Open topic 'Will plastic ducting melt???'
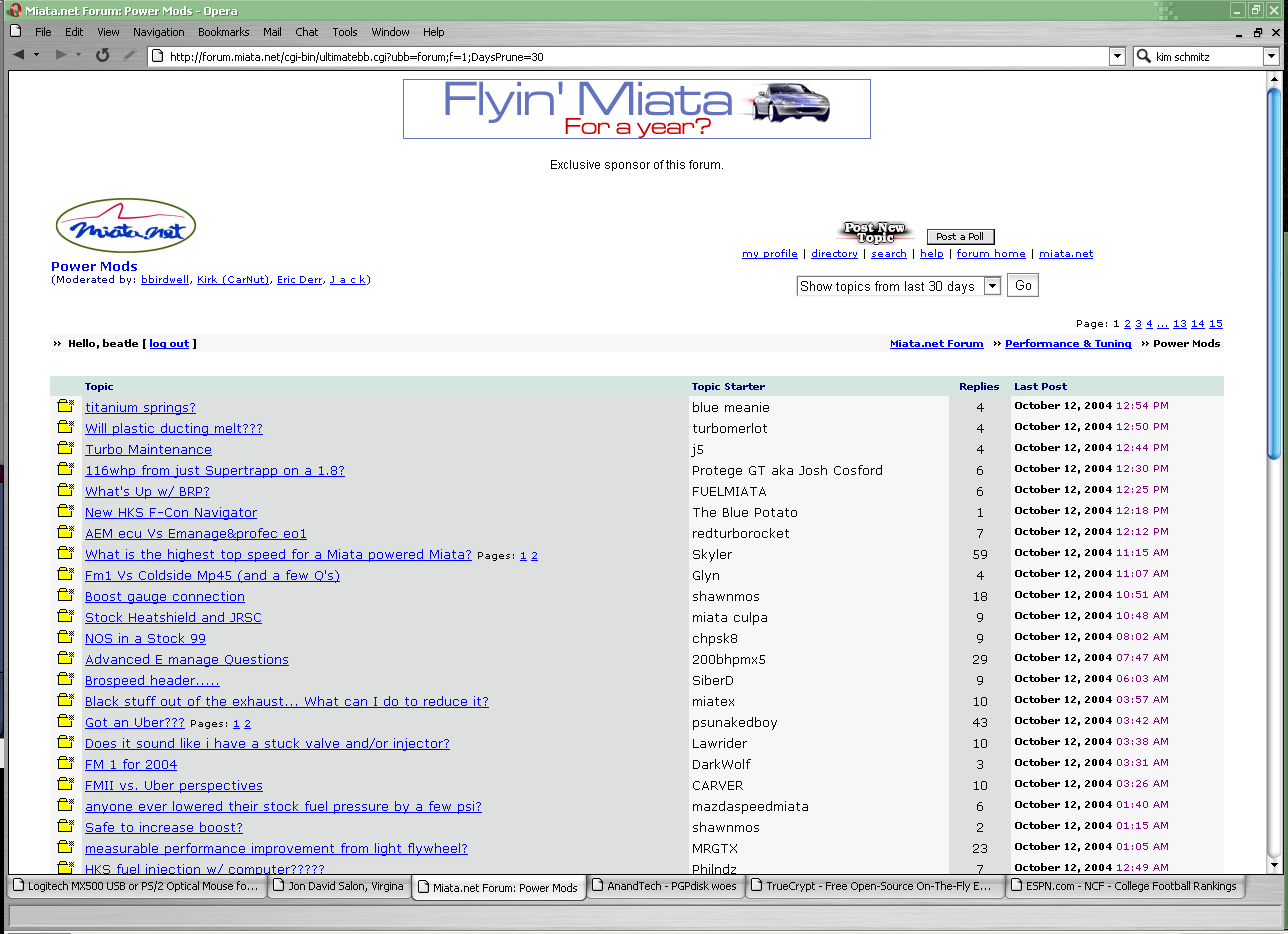This screenshot has width=1288, height=934. tap(174, 428)
